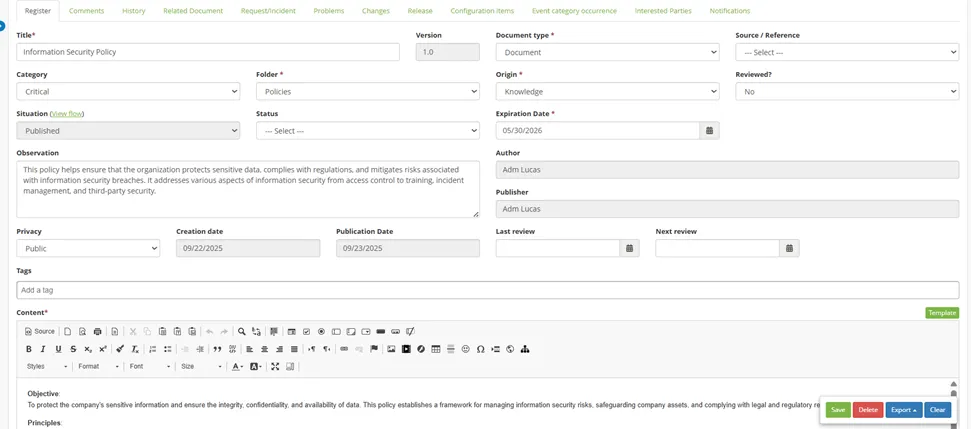Open the Category dropdown showing Critical
The height and width of the screenshot is (429, 971).
point(128,92)
